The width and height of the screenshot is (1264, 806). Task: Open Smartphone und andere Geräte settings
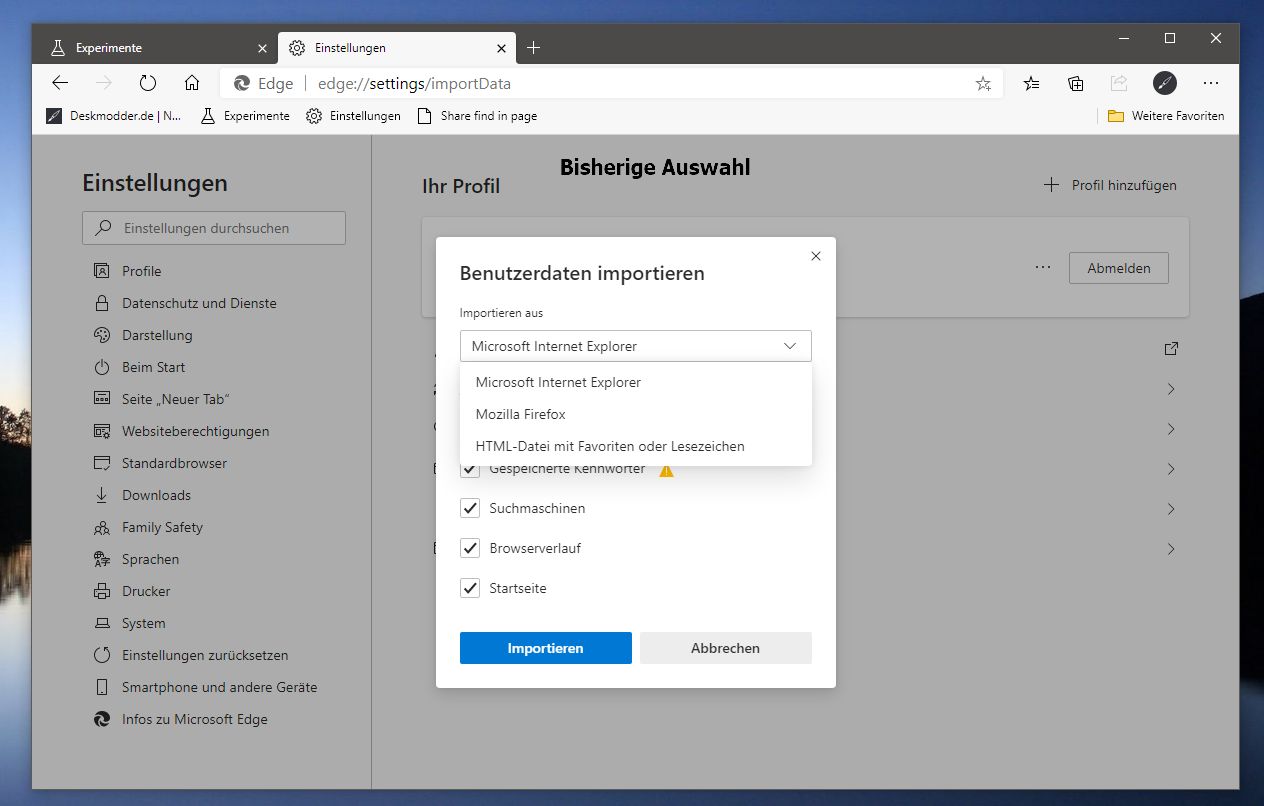tap(219, 687)
